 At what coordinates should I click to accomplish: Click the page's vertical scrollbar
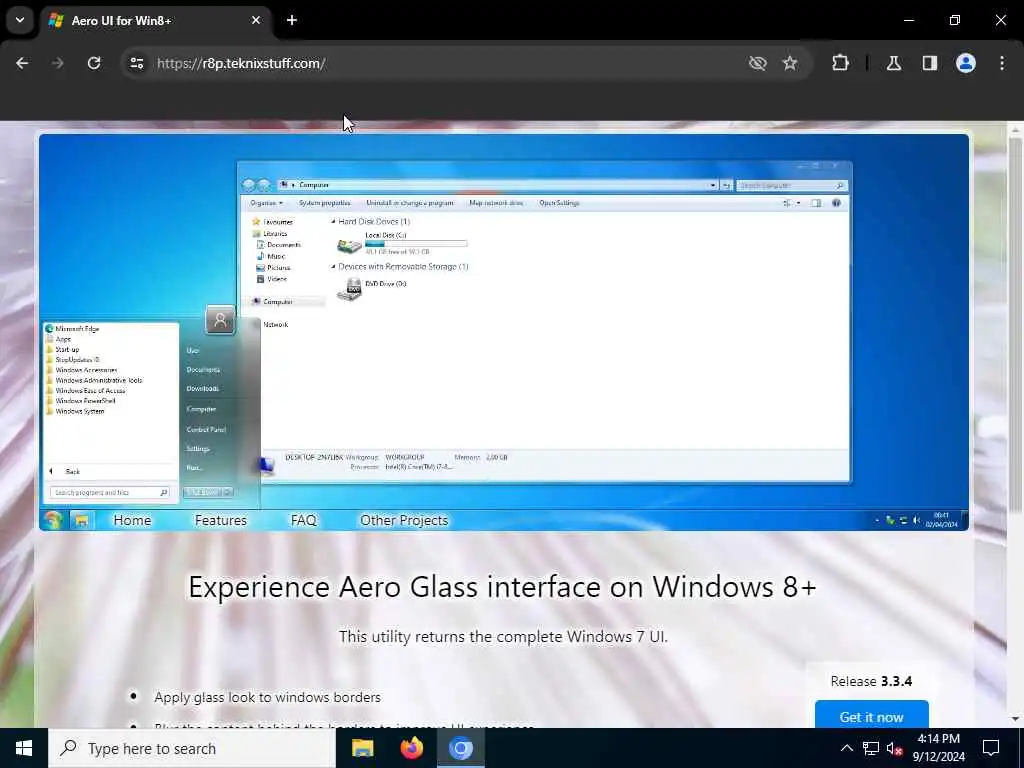click(1015, 325)
